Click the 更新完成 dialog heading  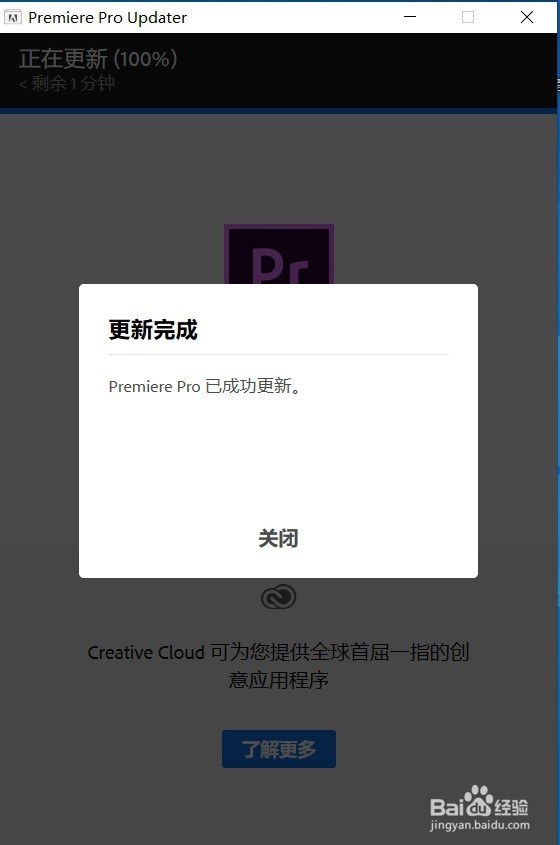tap(153, 329)
